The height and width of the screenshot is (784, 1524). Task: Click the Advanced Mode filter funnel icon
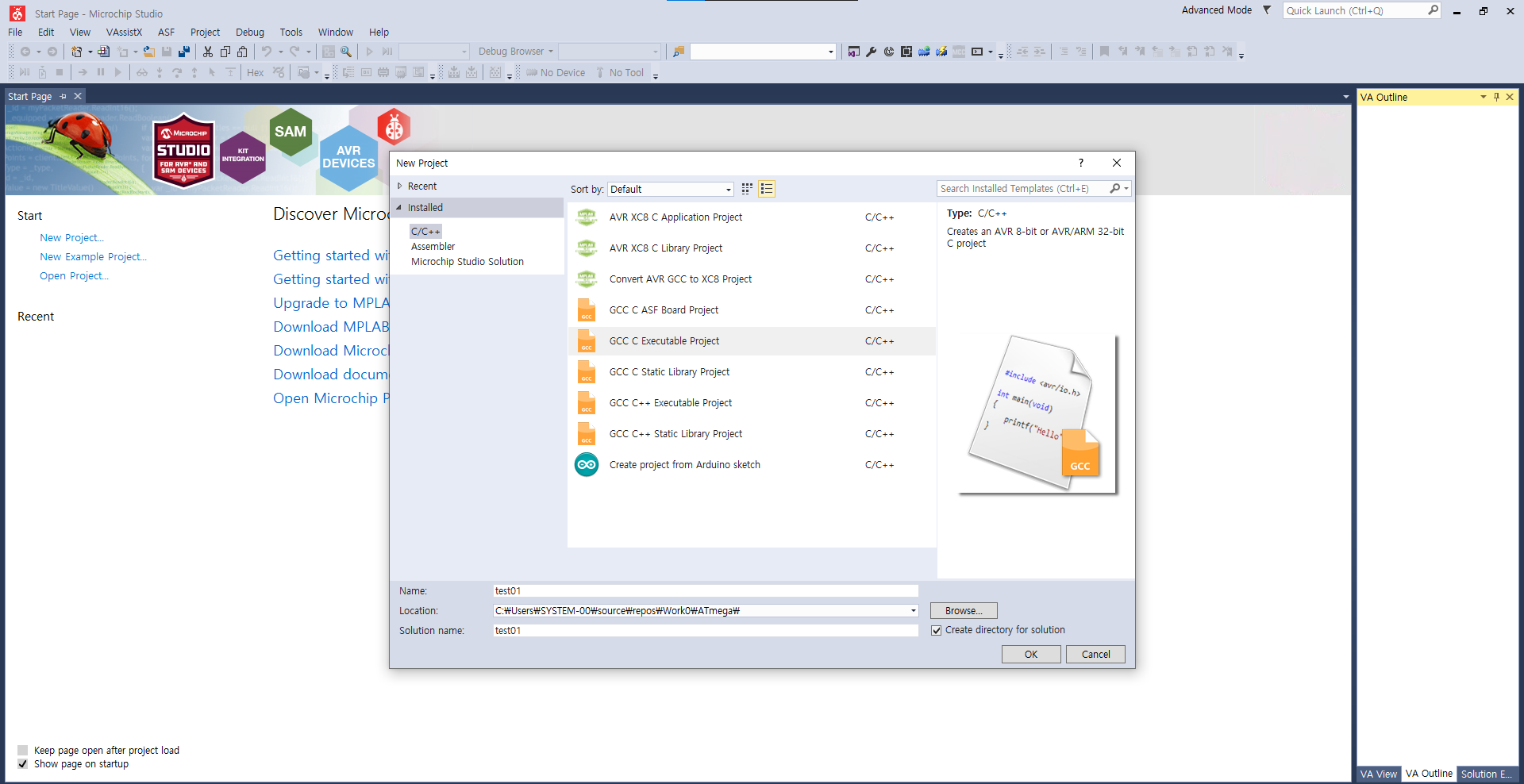[x=1267, y=10]
